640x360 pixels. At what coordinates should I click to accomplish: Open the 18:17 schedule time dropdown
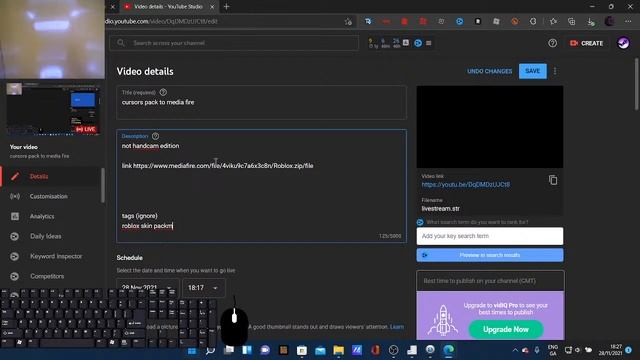pos(203,288)
